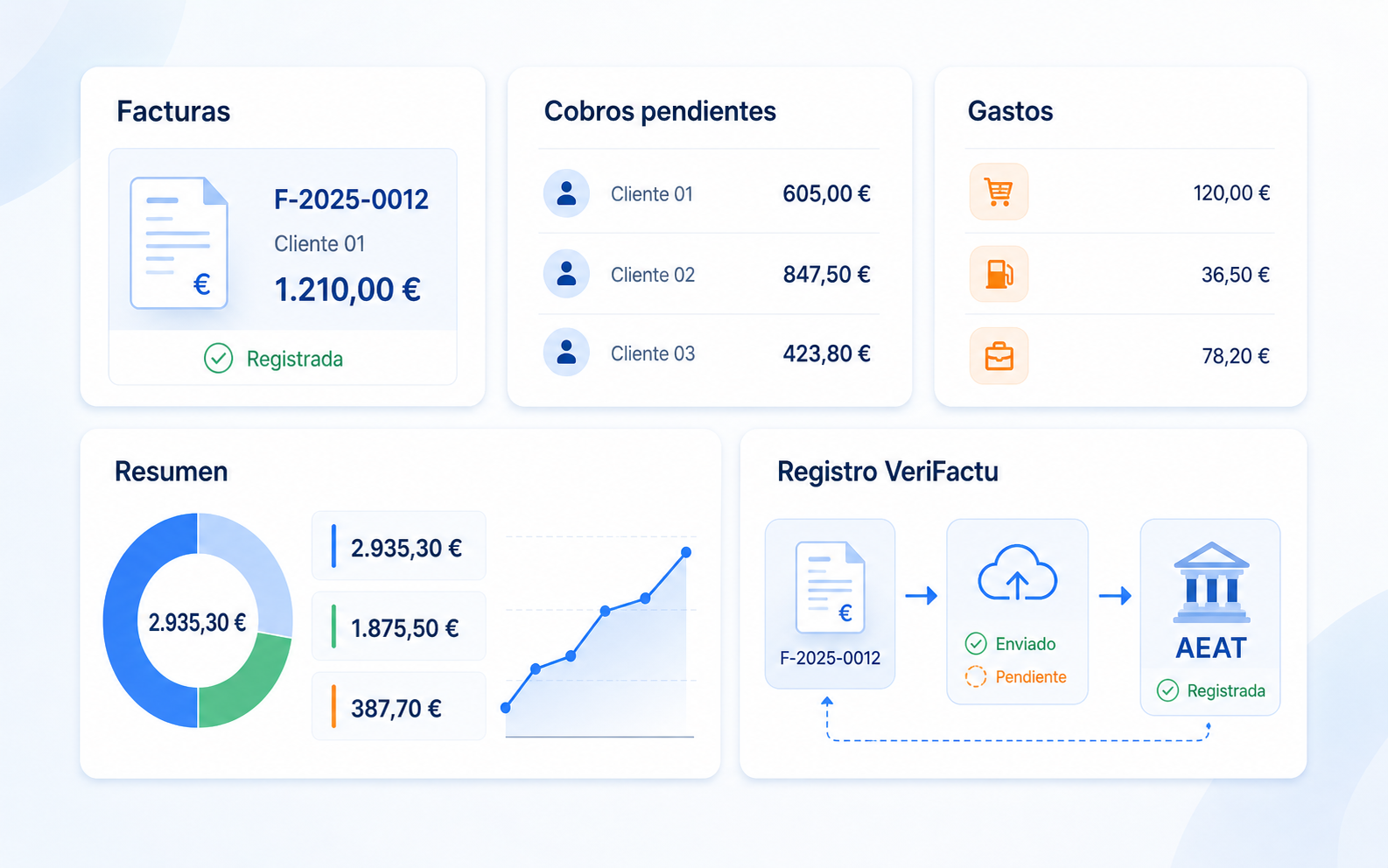Click the arrow between cloud and AEAT
The width and height of the screenshot is (1388, 868).
[x=1115, y=596]
